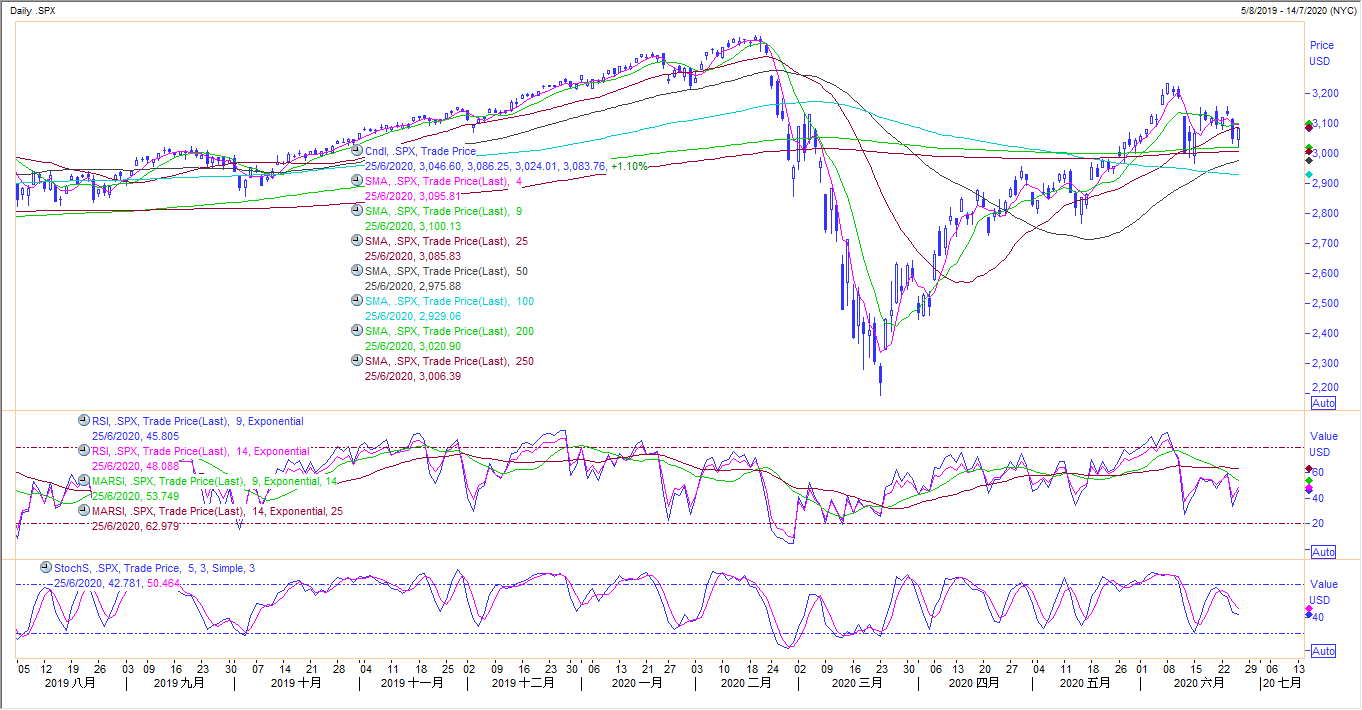Screen dimensions: 1362x710
Task: Select the SMA Trade Price(Last) 250 label
Action: pos(449,361)
